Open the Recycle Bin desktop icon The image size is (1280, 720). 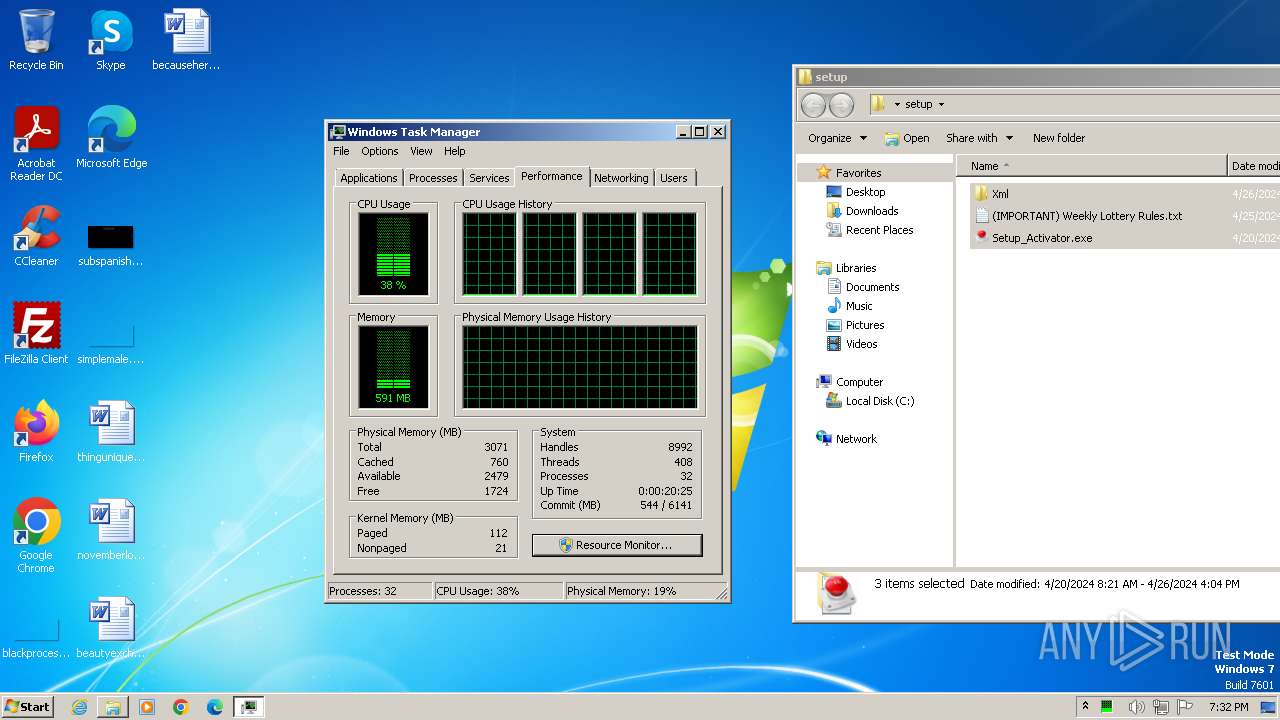click(x=36, y=40)
